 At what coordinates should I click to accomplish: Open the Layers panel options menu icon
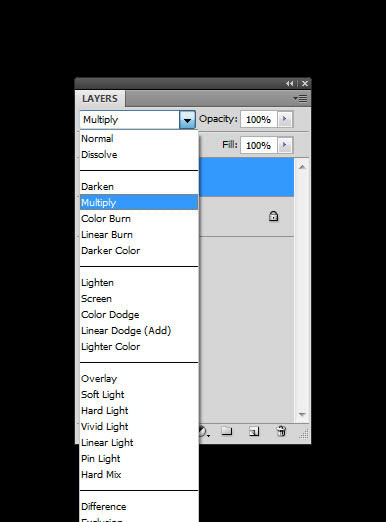point(300,99)
